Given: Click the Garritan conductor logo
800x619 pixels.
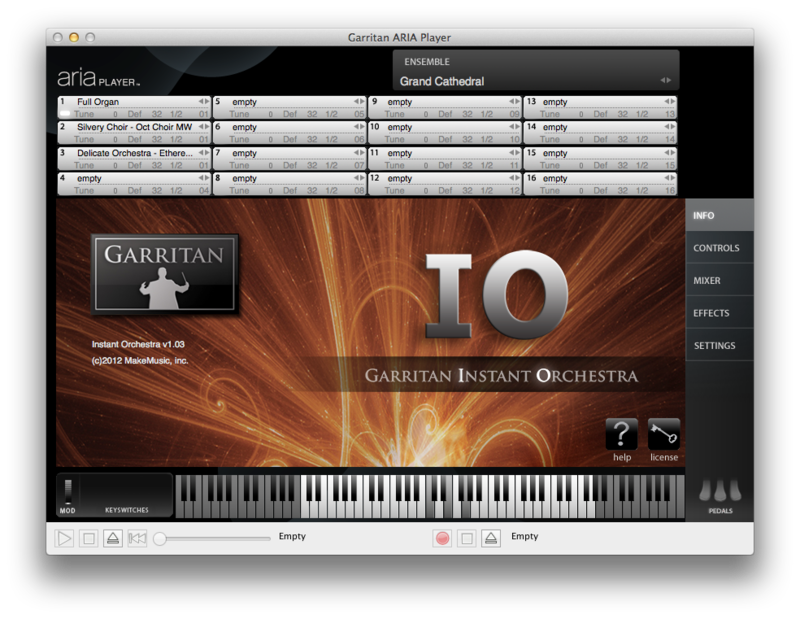Looking at the screenshot, I should (165, 272).
